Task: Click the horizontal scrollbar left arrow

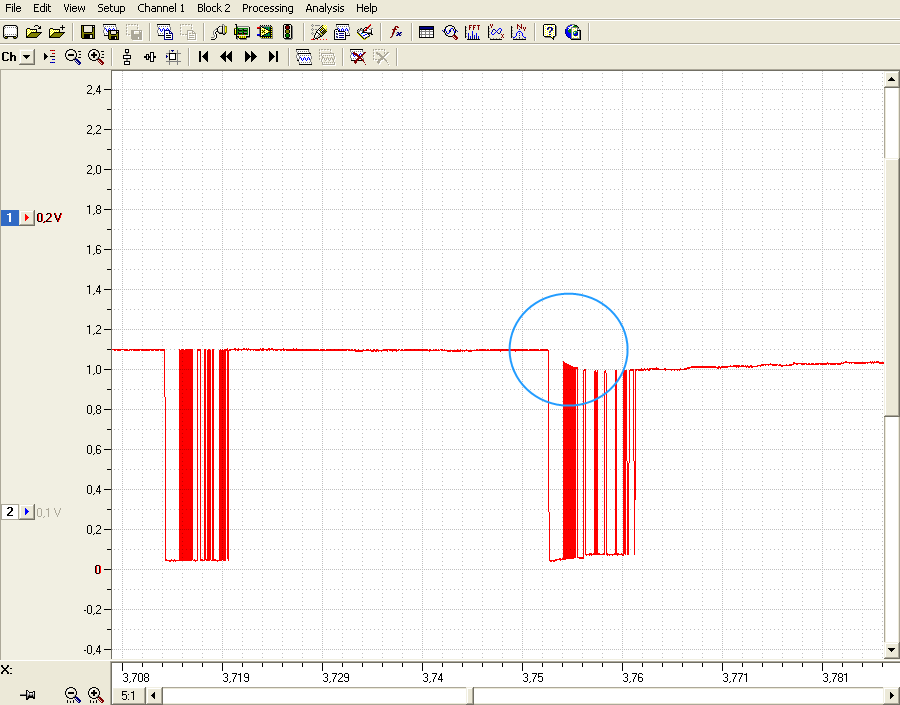Action: pyautogui.click(x=153, y=696)
